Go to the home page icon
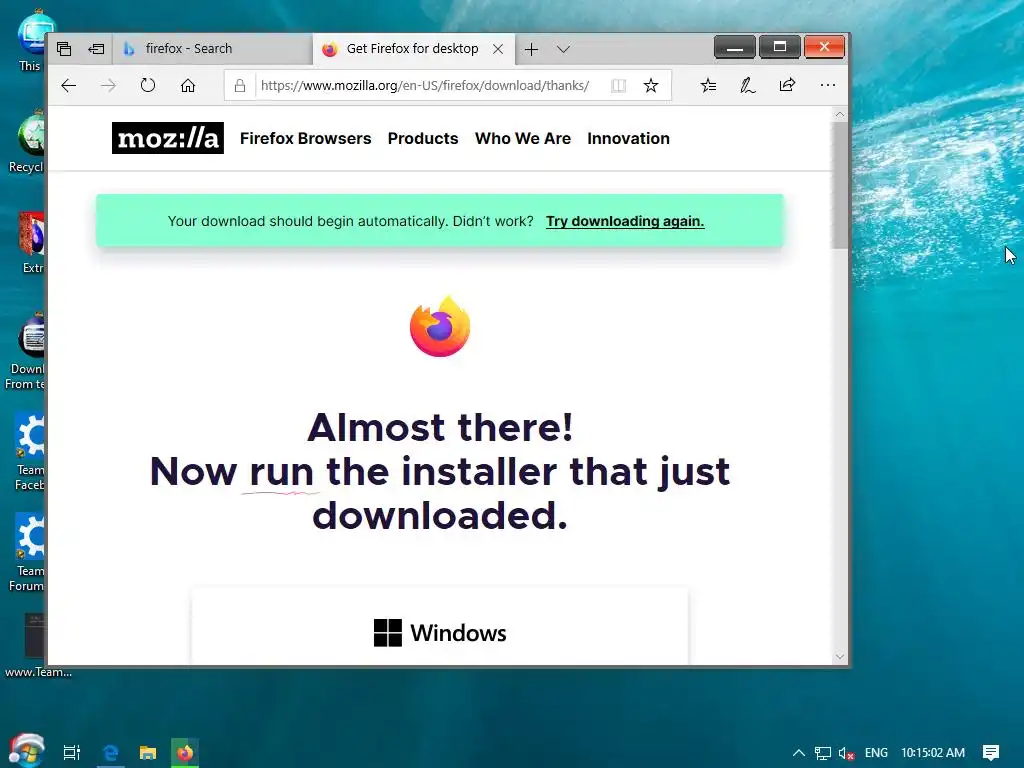Viewport: 1024px width, 768px height. tap(188, 86)
